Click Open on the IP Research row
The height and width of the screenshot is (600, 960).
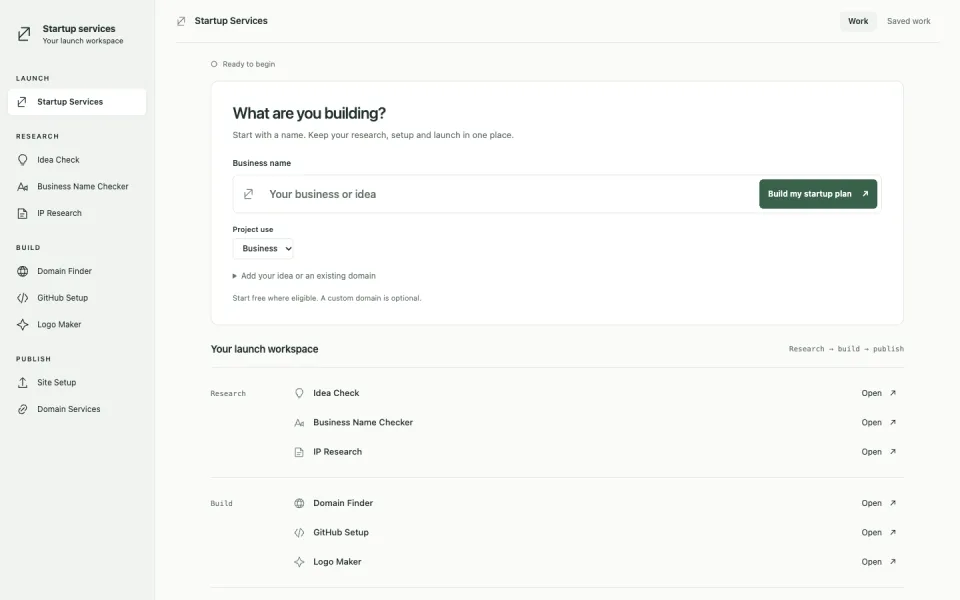[x=879, y=452]
